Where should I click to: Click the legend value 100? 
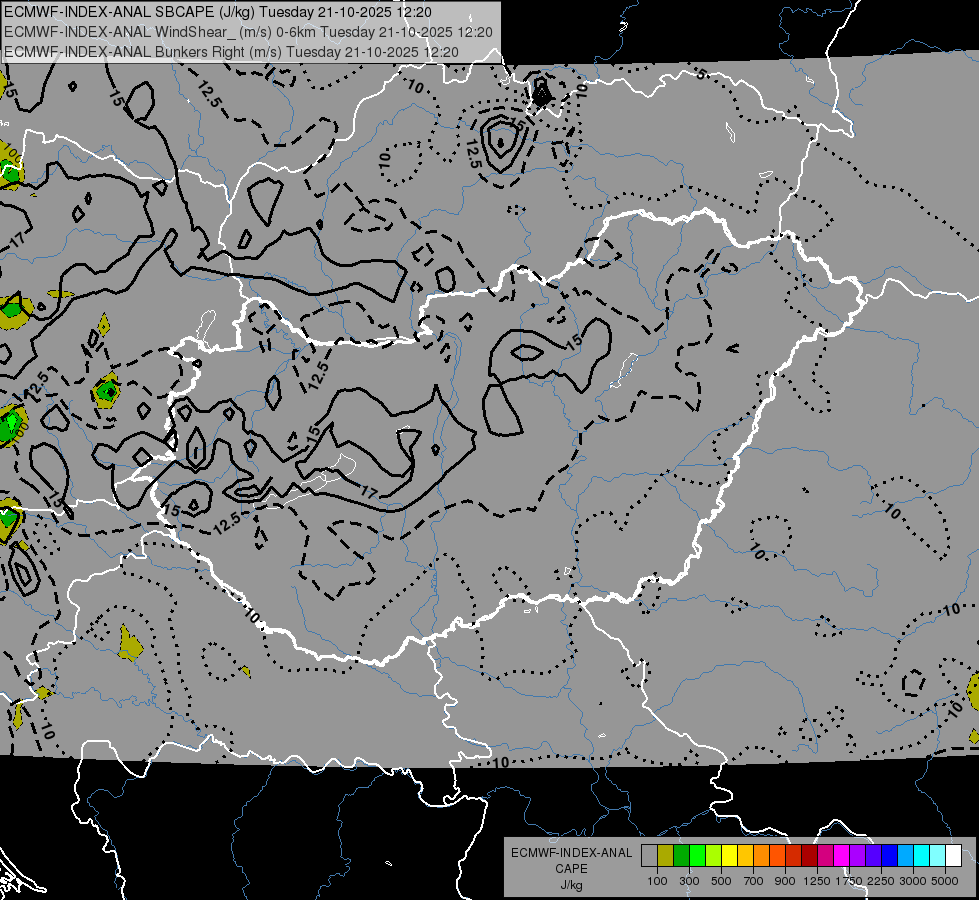point(657,881)
